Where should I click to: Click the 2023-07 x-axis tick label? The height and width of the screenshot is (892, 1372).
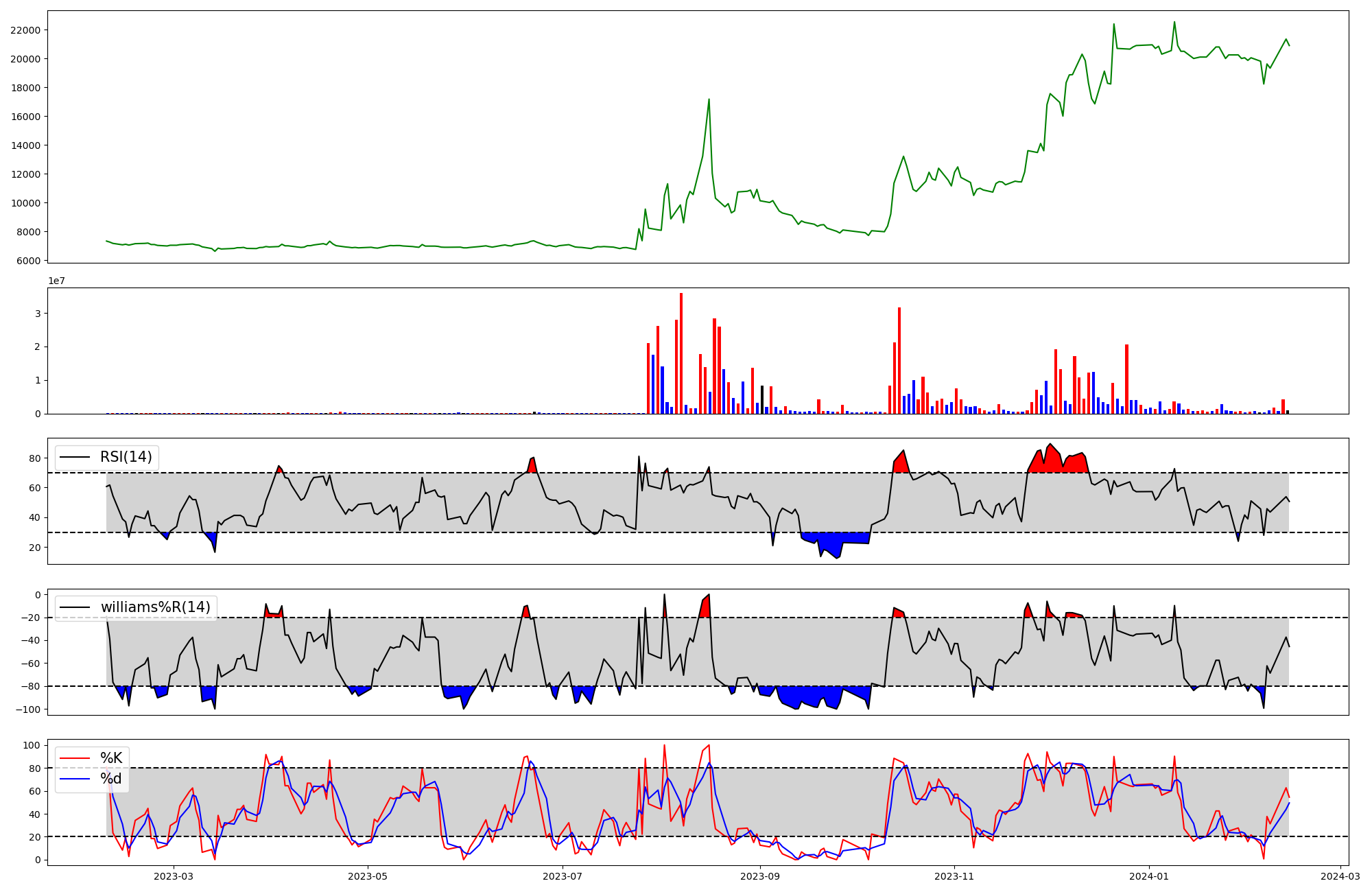(563, 876)
